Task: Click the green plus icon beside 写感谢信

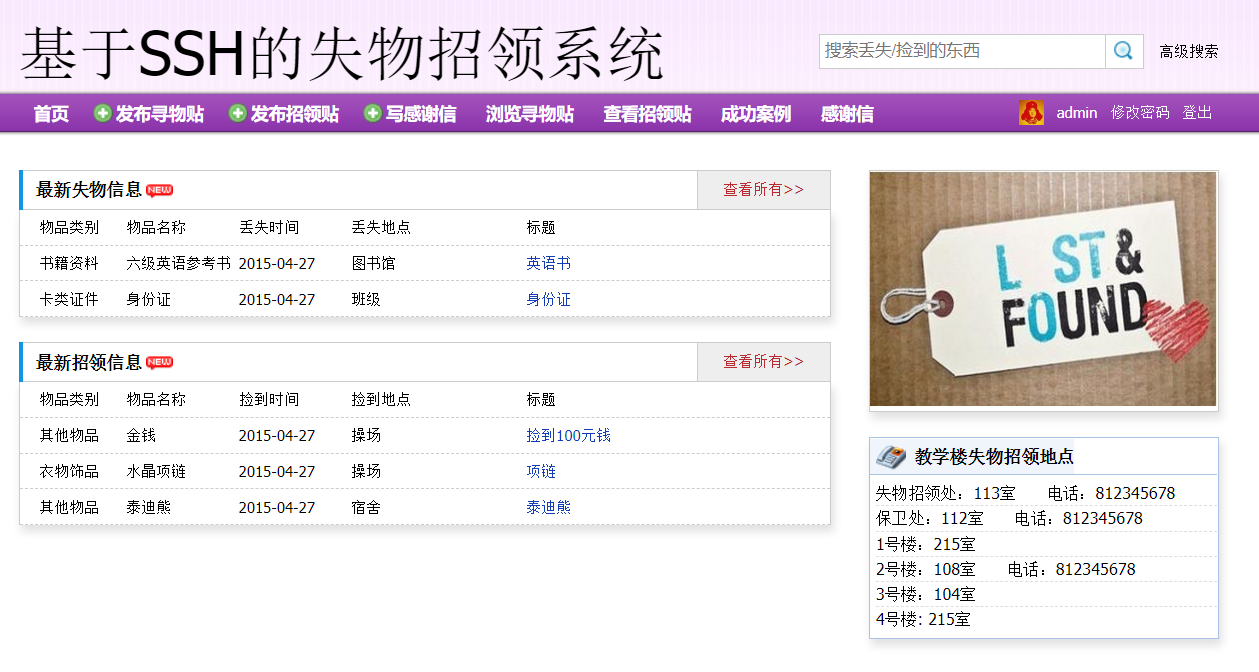Action: (x=373, y=113)
